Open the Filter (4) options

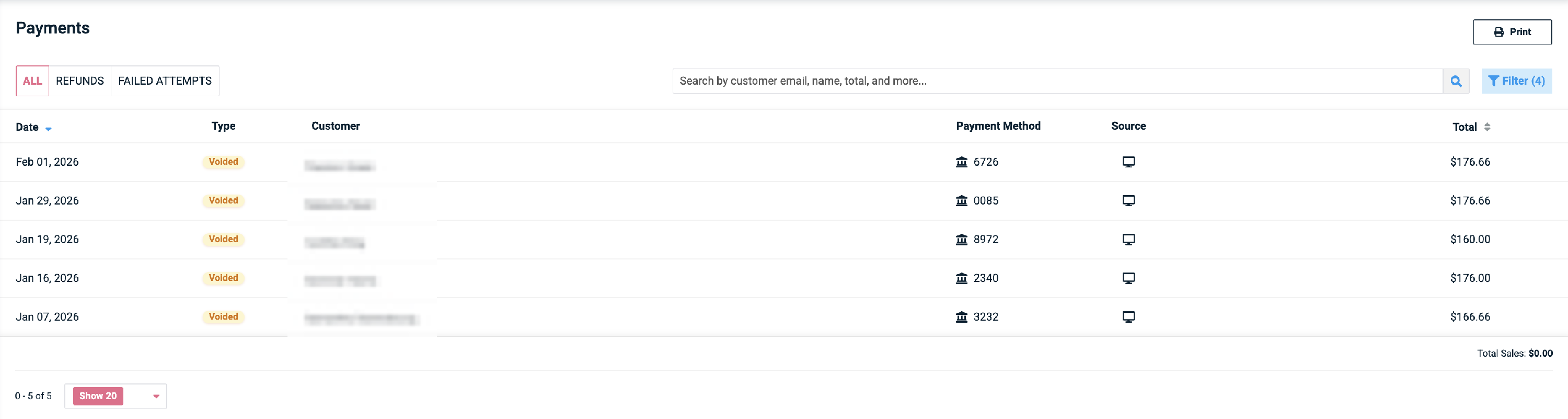click(1516, 81)
